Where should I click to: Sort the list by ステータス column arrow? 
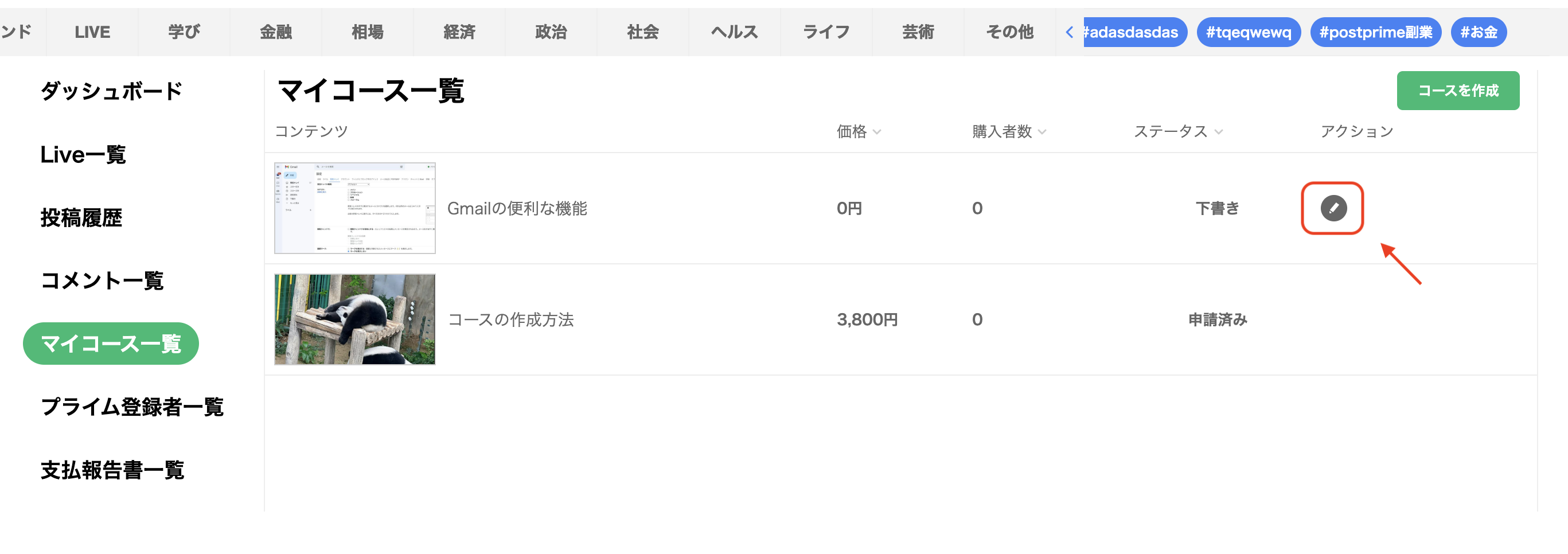[x=1218, y=131]
